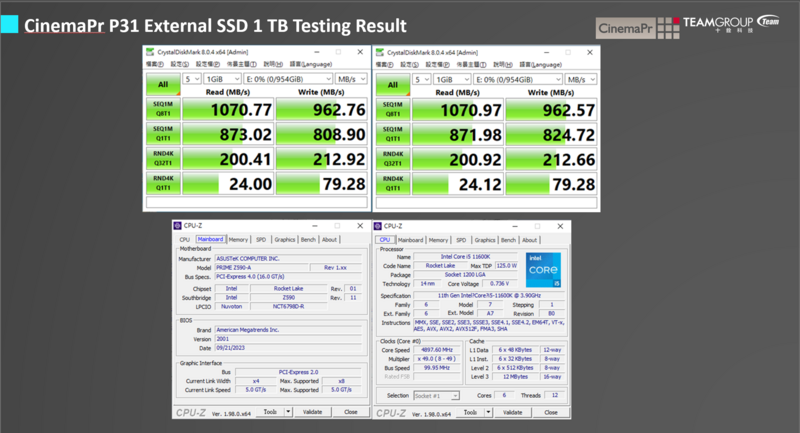Minimize the CPU-Z CPU tab window
This screenshot has height=433, width=800.
[x=515, y=226]
